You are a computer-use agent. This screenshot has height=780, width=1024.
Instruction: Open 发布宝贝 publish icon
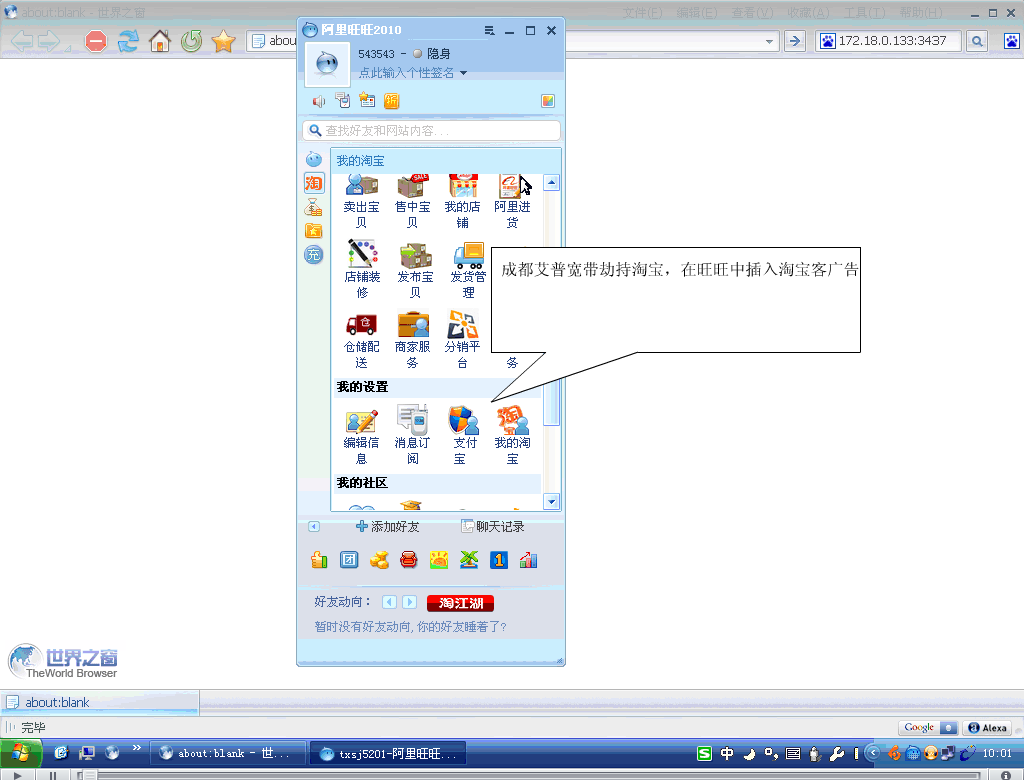click(x=415, y=268)
